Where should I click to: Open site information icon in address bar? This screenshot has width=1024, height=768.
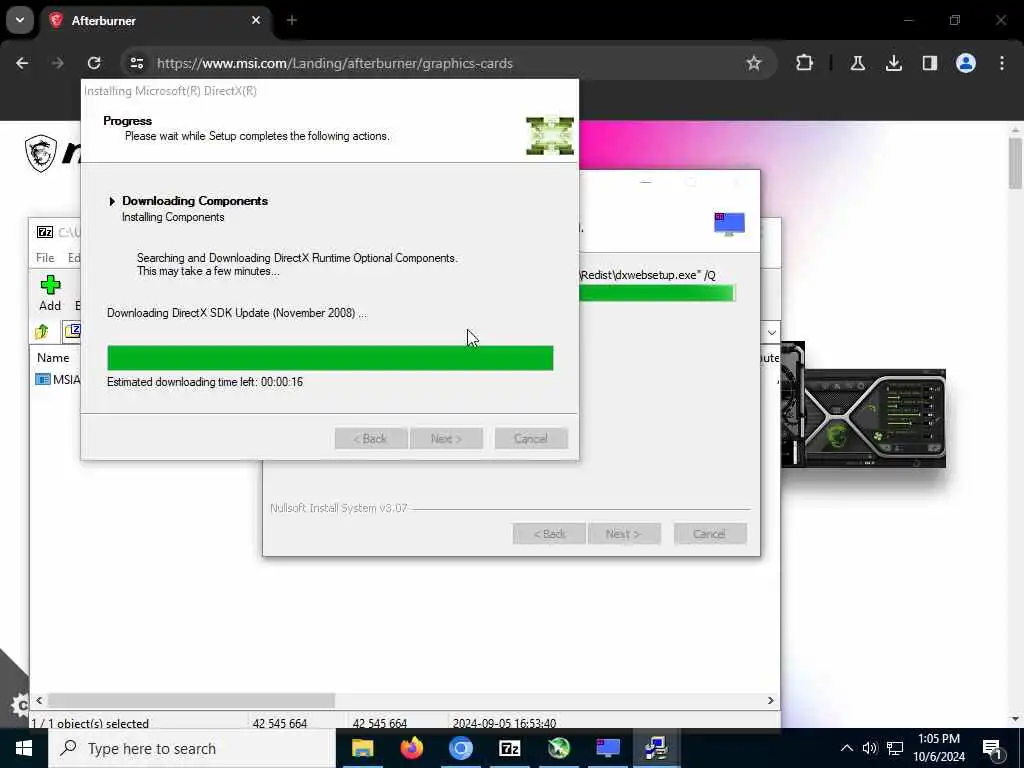(x=136, y=63)
